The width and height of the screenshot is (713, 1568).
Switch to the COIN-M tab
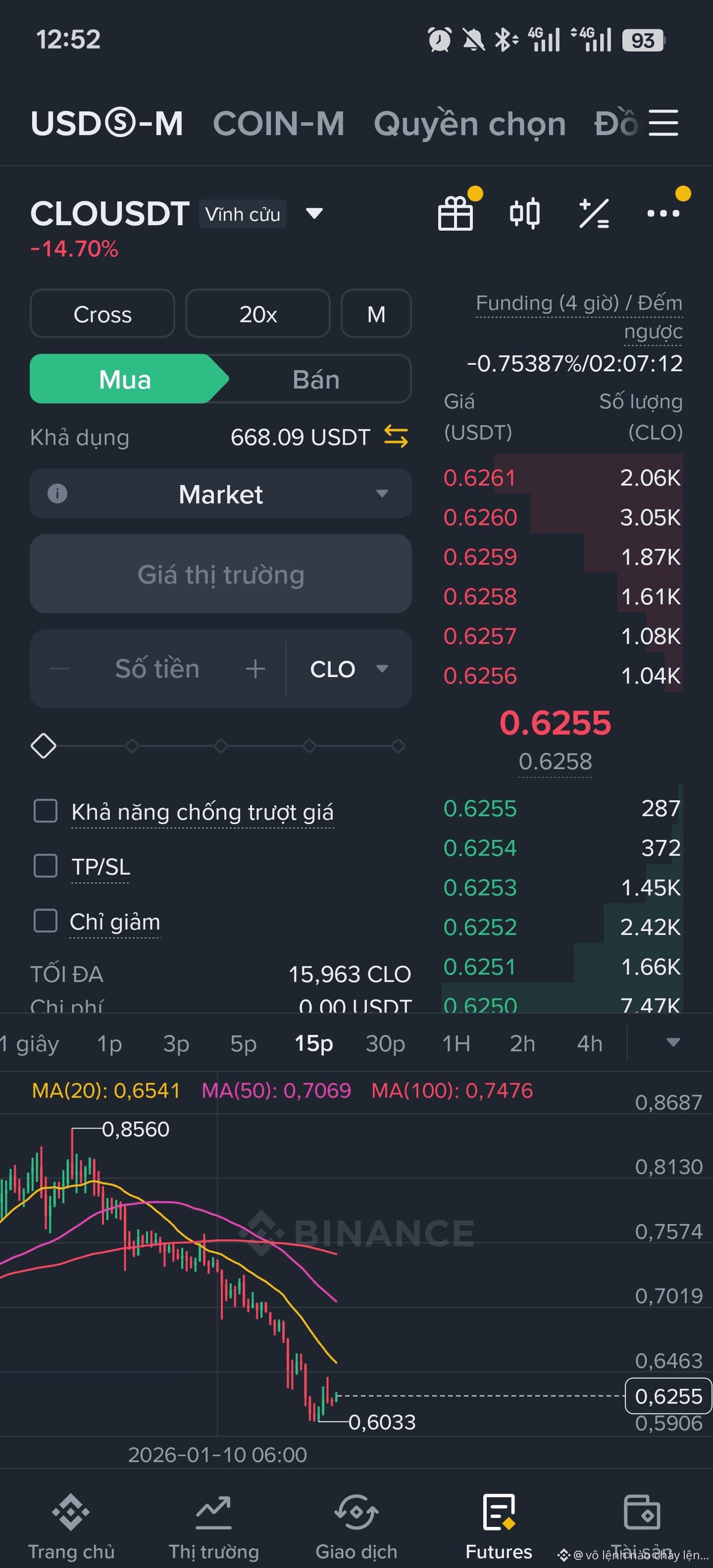click(x=278, y=124)
